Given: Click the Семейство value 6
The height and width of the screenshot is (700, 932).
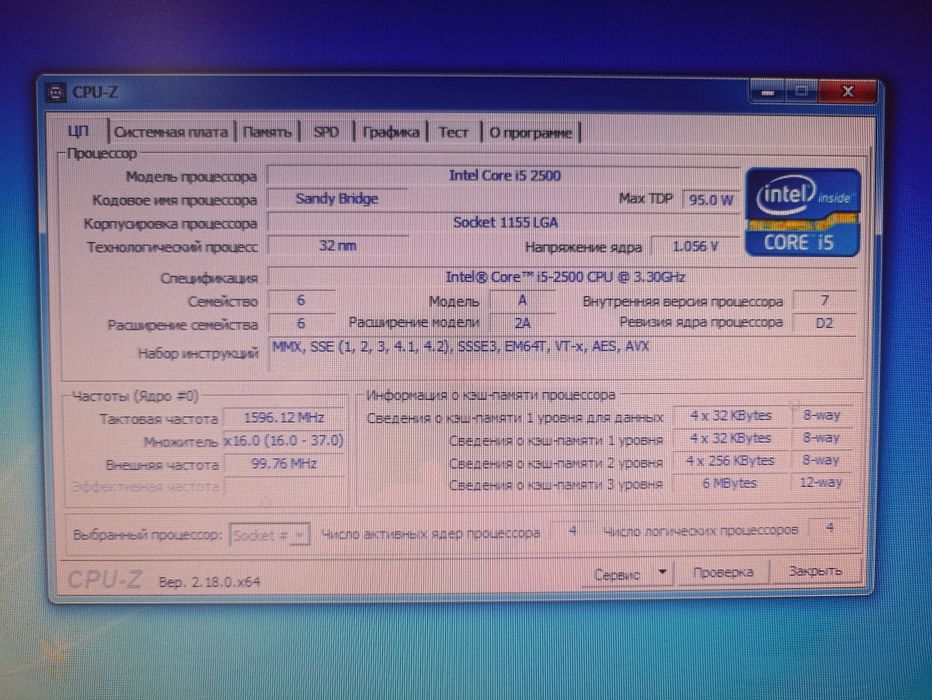Looking at the screenshot, I should pos(301,301).
